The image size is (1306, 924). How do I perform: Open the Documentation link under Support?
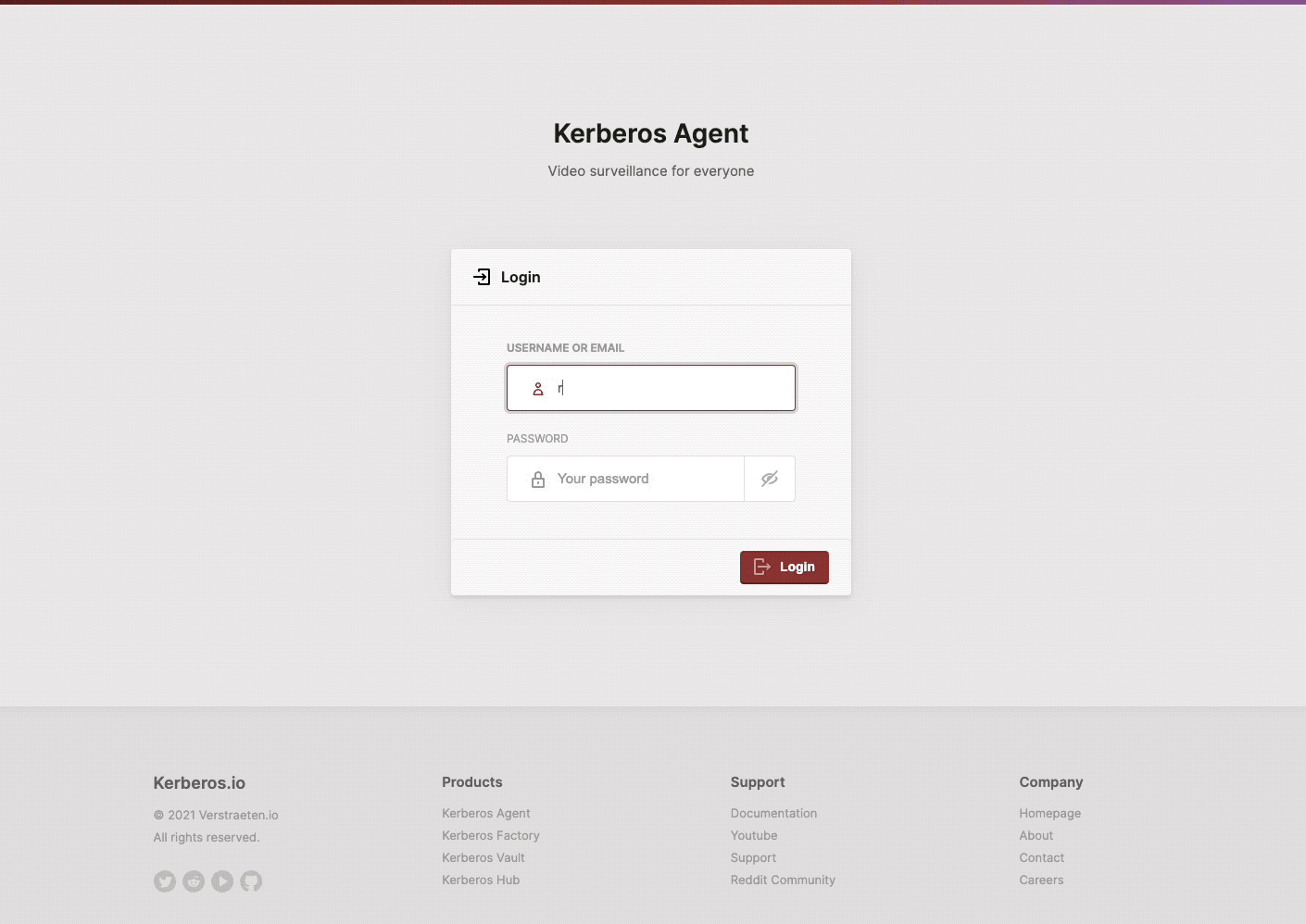click(x=774, y=813)
